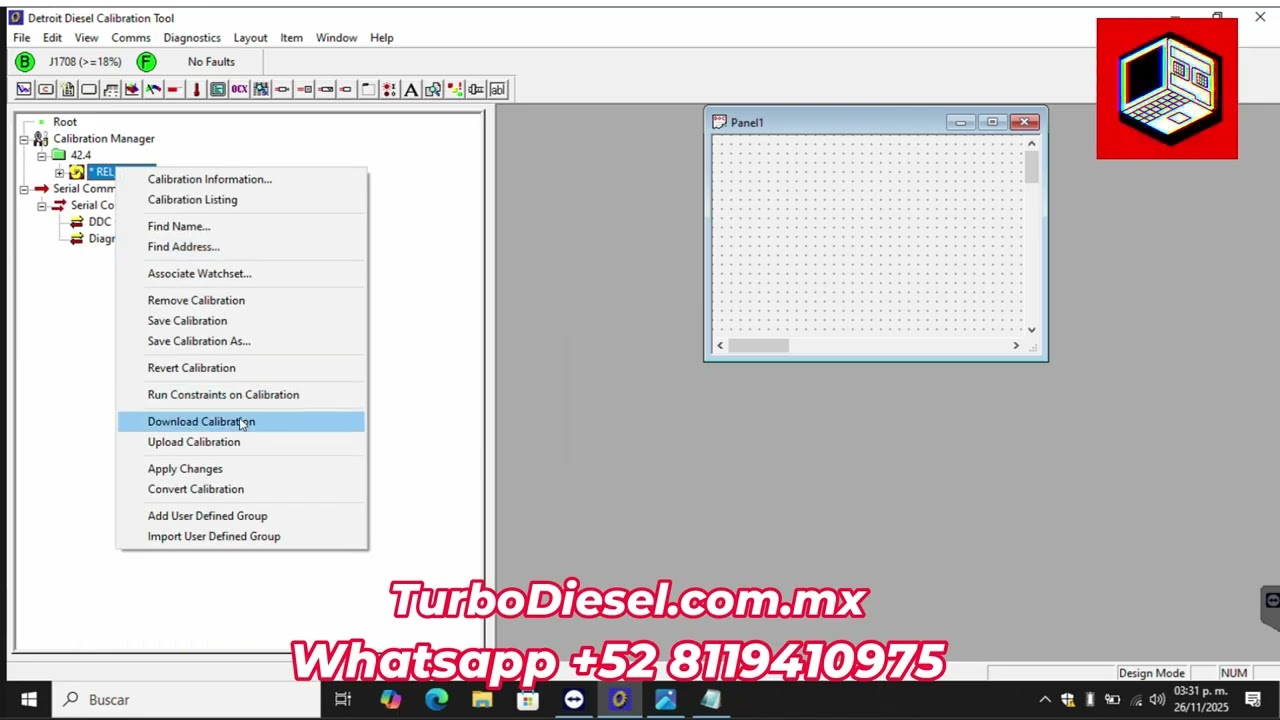Viewport: 1280px width, 720px height.
Task: Select the Diagn tree item
Action: point(102,239)
